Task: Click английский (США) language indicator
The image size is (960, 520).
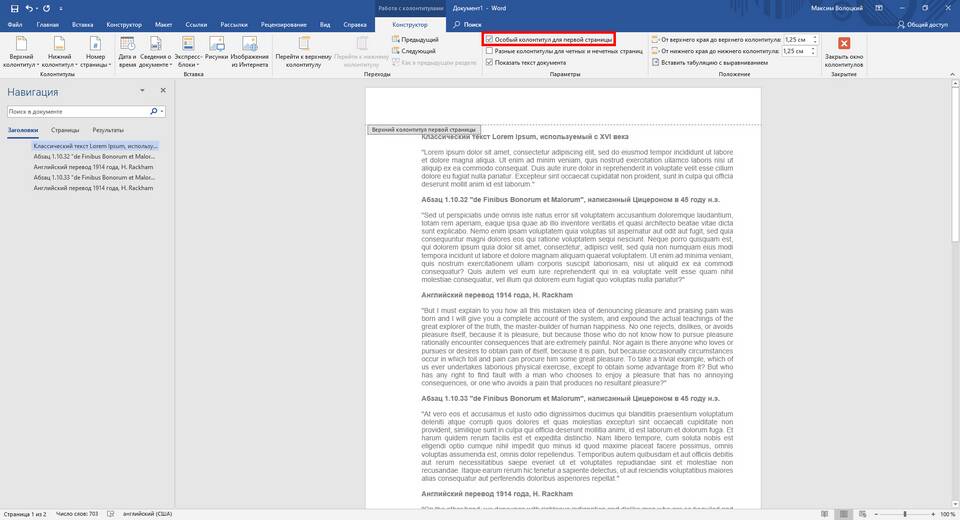Action: pos(147,514)
